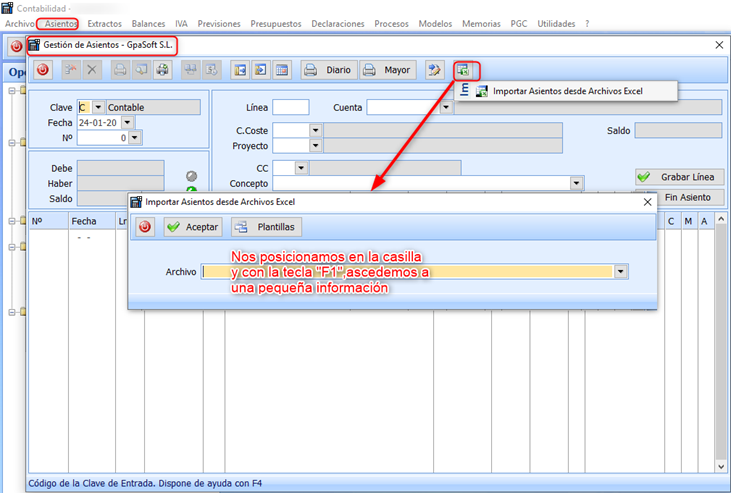This screenshot has height=493, width=731.
Task: Expand the Clave dropdown
Action: (x=98, y=107)
